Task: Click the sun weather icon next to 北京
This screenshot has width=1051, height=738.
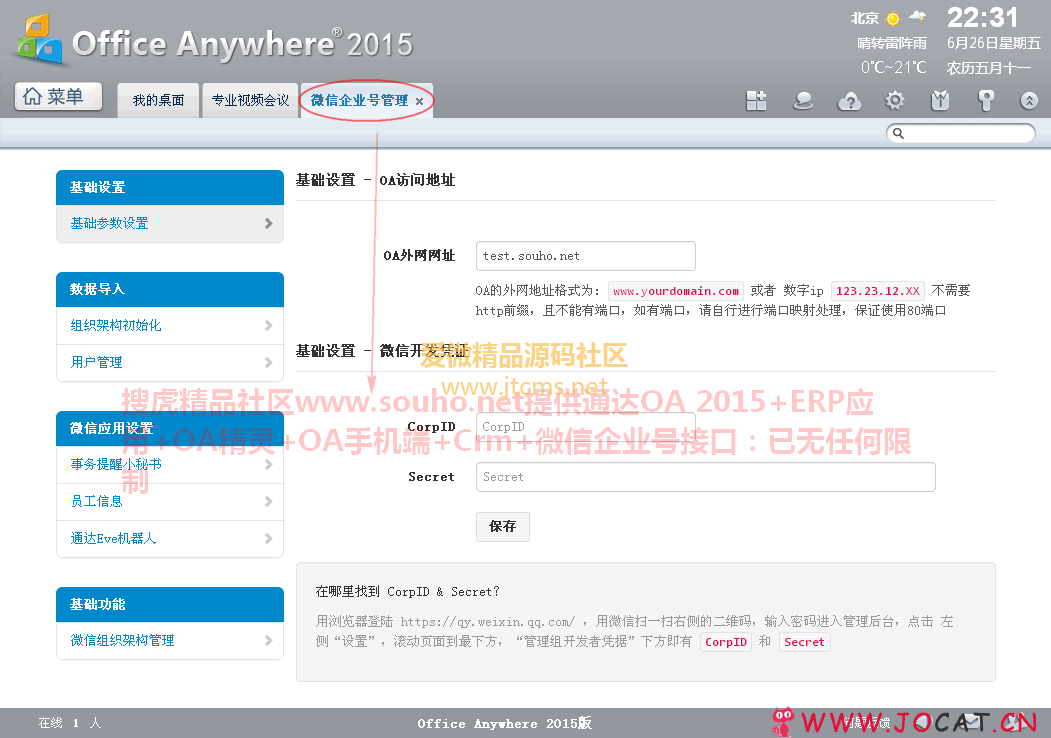Action: (x=892, y=19)
